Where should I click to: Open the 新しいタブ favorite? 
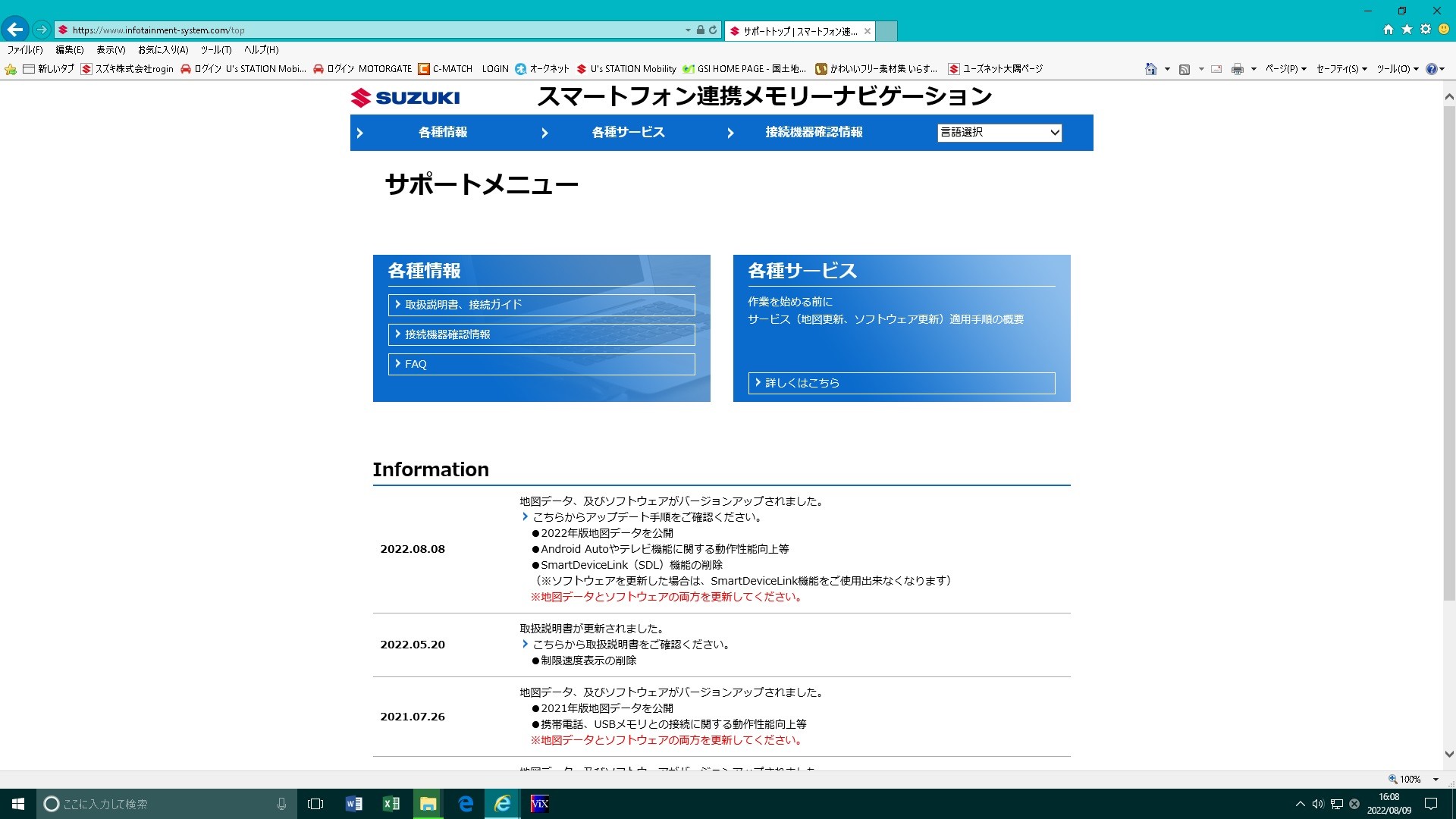click(x=49, y=69)
